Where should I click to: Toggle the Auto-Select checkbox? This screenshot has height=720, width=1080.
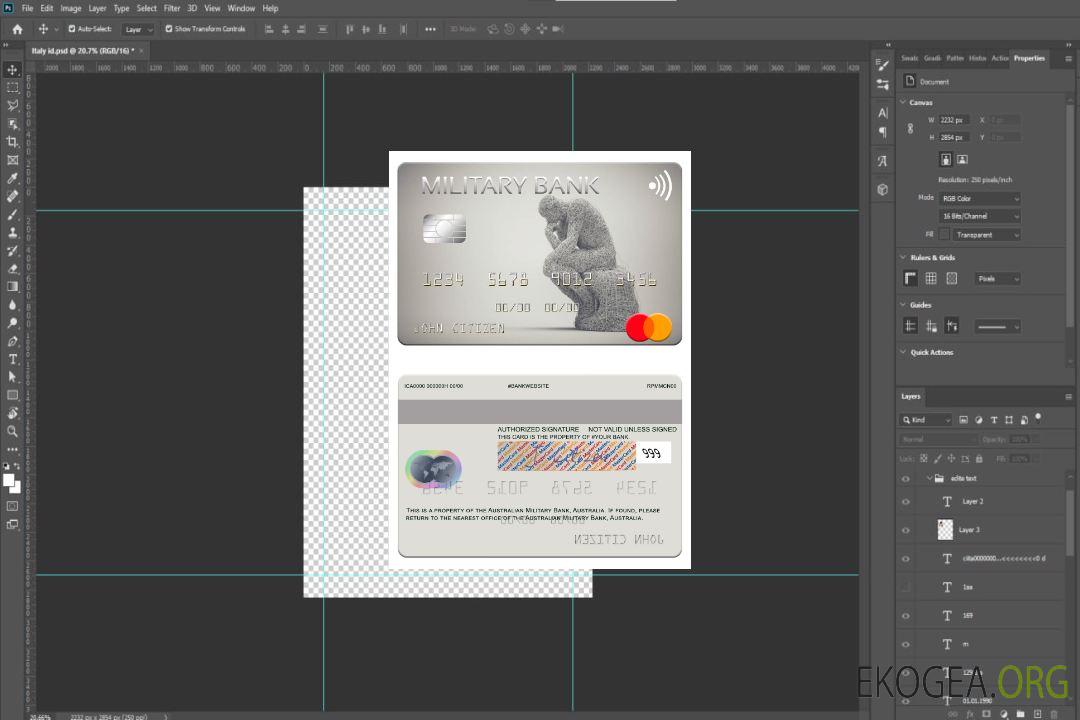pyautogui.click(x=72, y=29)
